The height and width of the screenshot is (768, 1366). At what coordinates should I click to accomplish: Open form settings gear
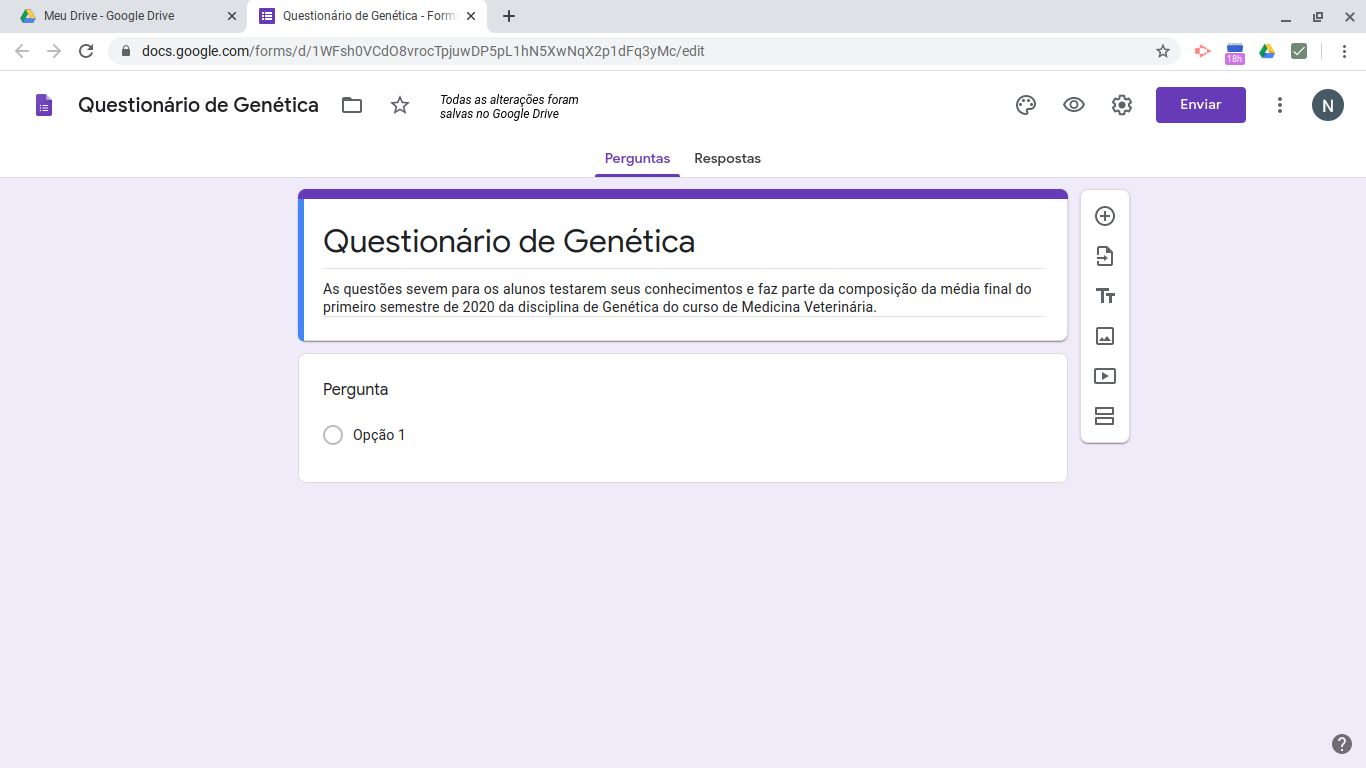click(x=1122, y=105)
